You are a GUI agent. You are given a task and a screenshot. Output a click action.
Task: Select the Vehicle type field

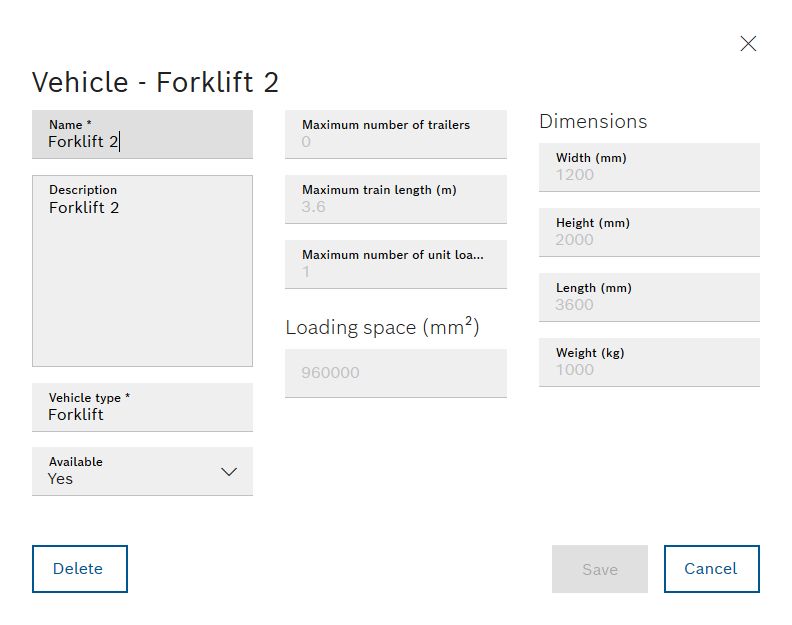(142, 407)
